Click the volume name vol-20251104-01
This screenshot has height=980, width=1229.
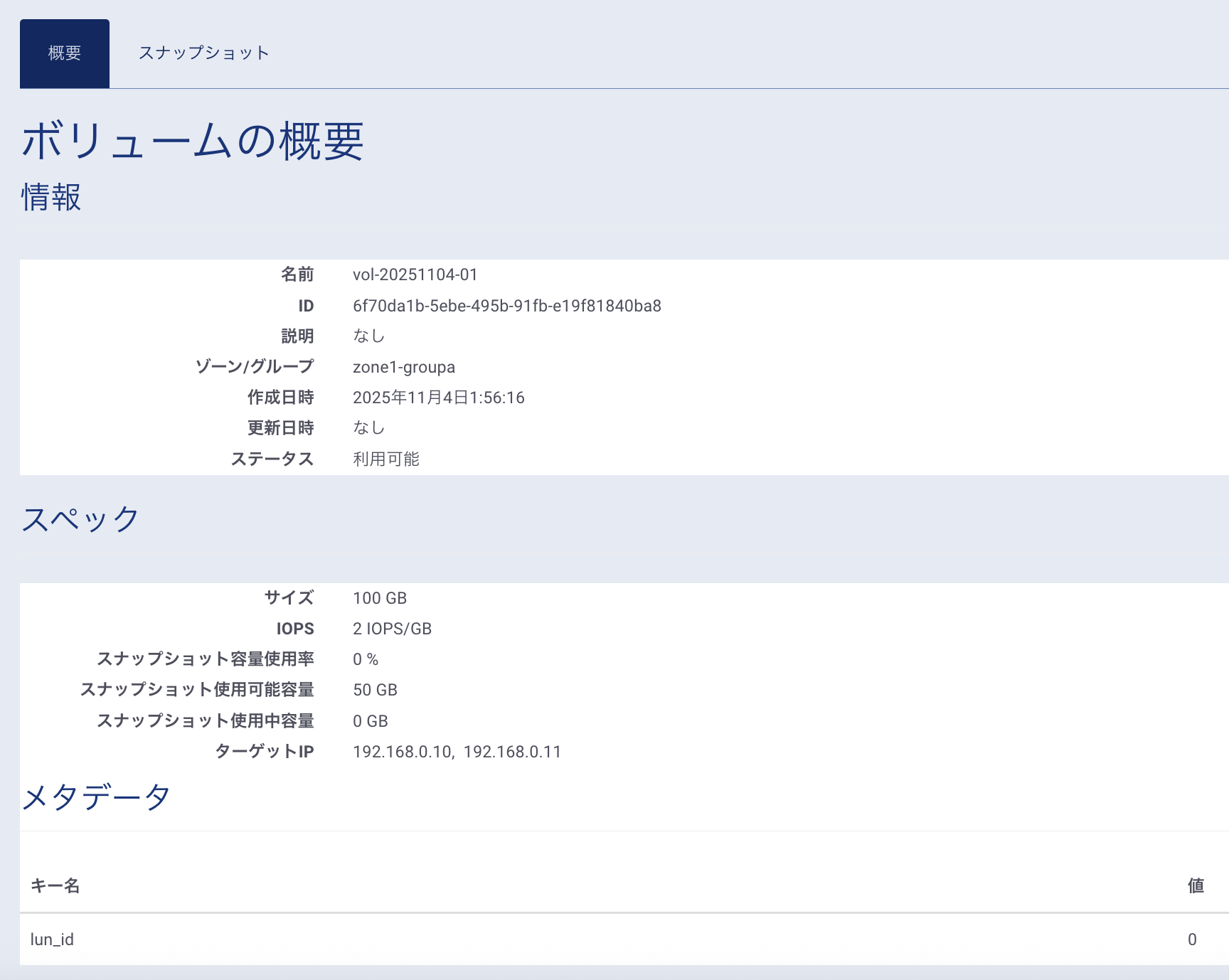[x=415, y=275]
